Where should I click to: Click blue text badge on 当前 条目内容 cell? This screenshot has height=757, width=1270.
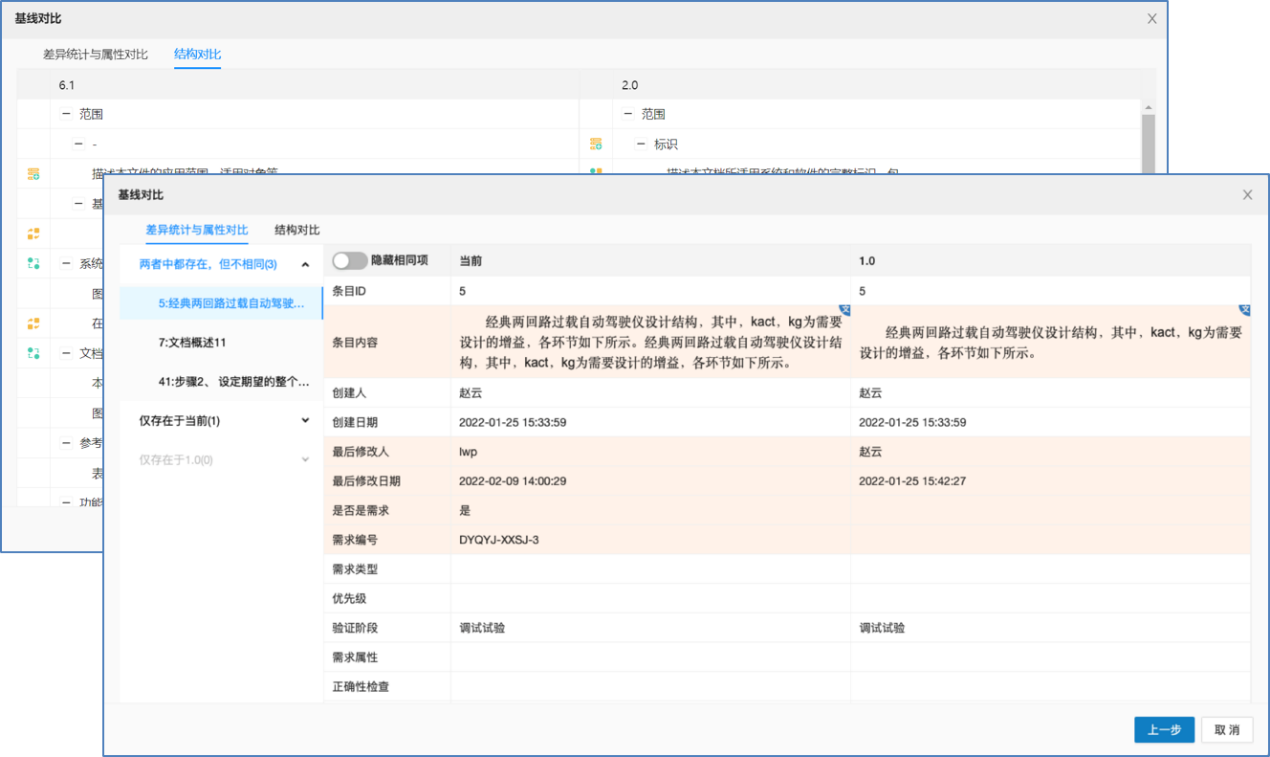point(843,310)
